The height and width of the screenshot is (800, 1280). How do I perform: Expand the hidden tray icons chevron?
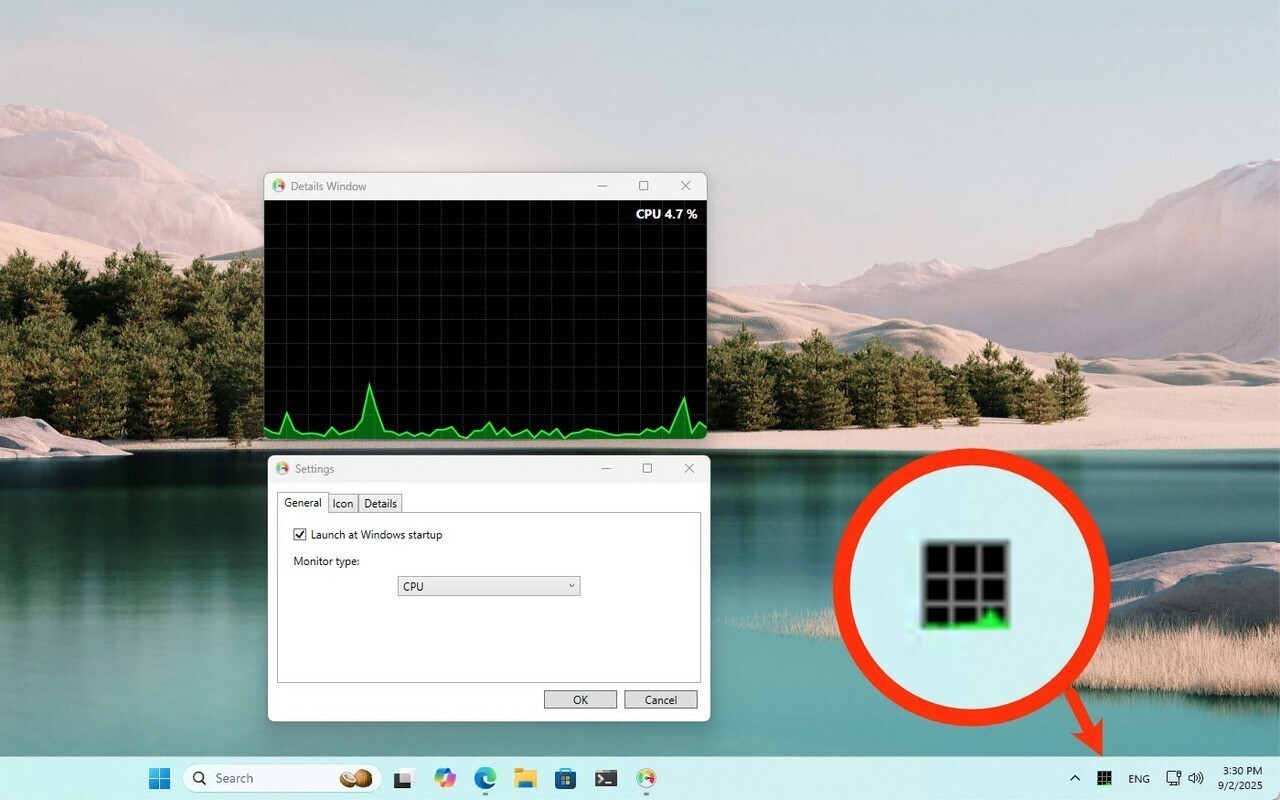point(1075,778)
